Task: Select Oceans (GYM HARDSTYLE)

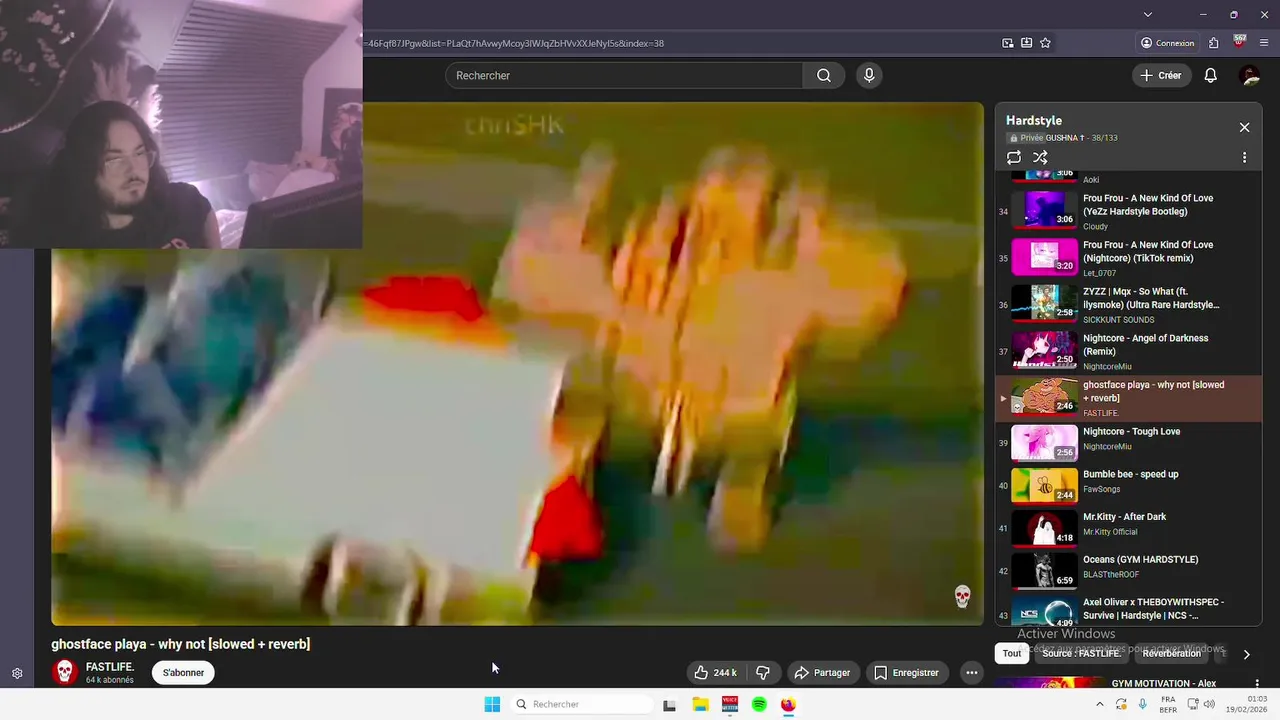Action: coord(1129,571)
